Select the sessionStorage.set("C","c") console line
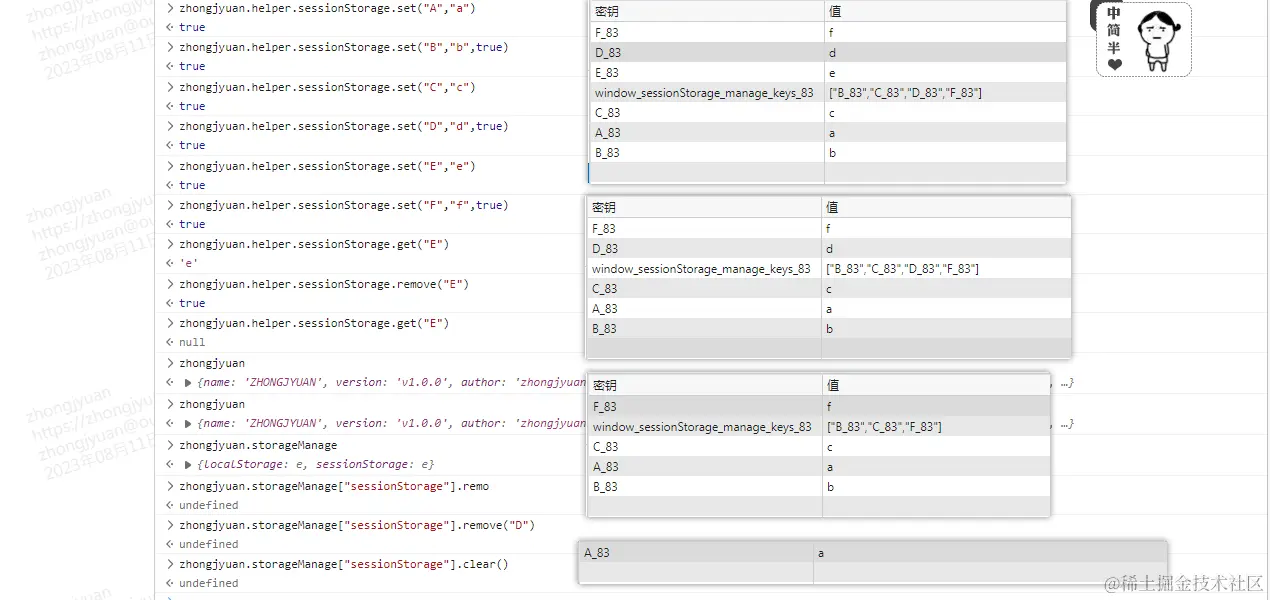1270x600 pixels. pyautogui.click(x=327, y=87)
